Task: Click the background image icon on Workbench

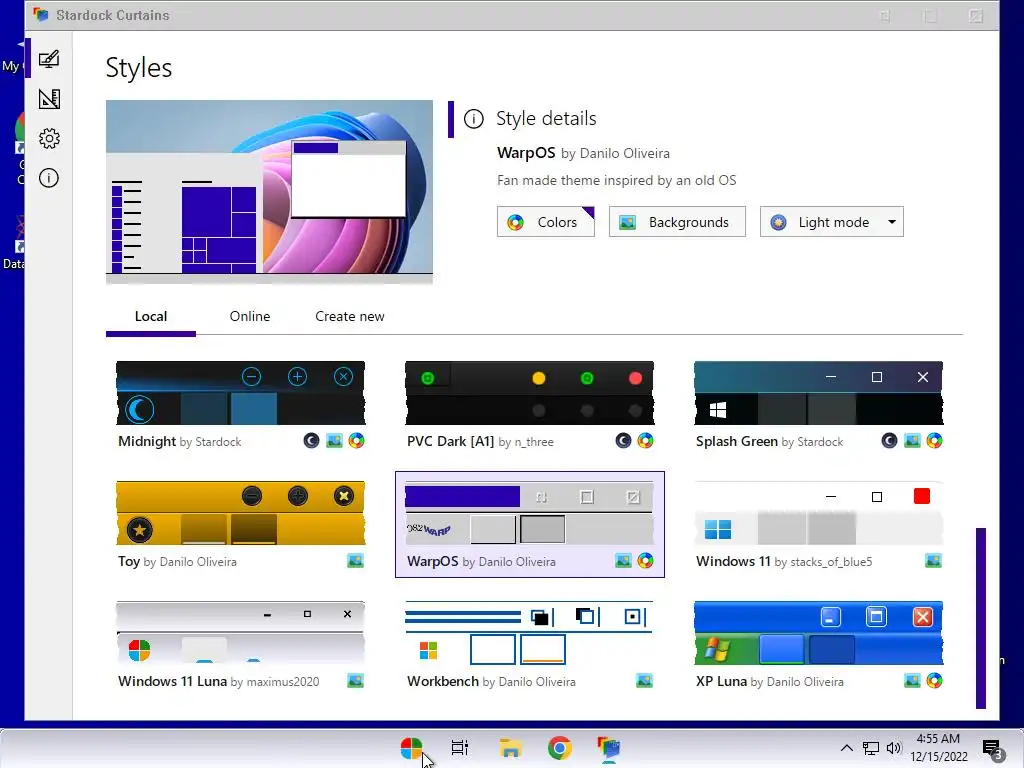Action: click(x=645, y=681)
